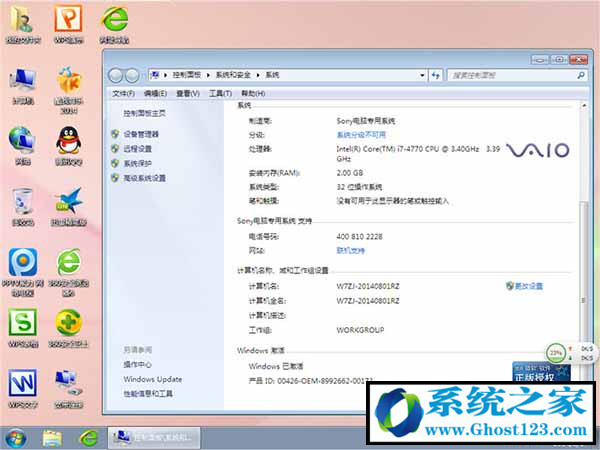The height and width of the screenshot is (450, 600).
Task: Launch WPS Spreadsheets green S icon
Action: (23, 328)
